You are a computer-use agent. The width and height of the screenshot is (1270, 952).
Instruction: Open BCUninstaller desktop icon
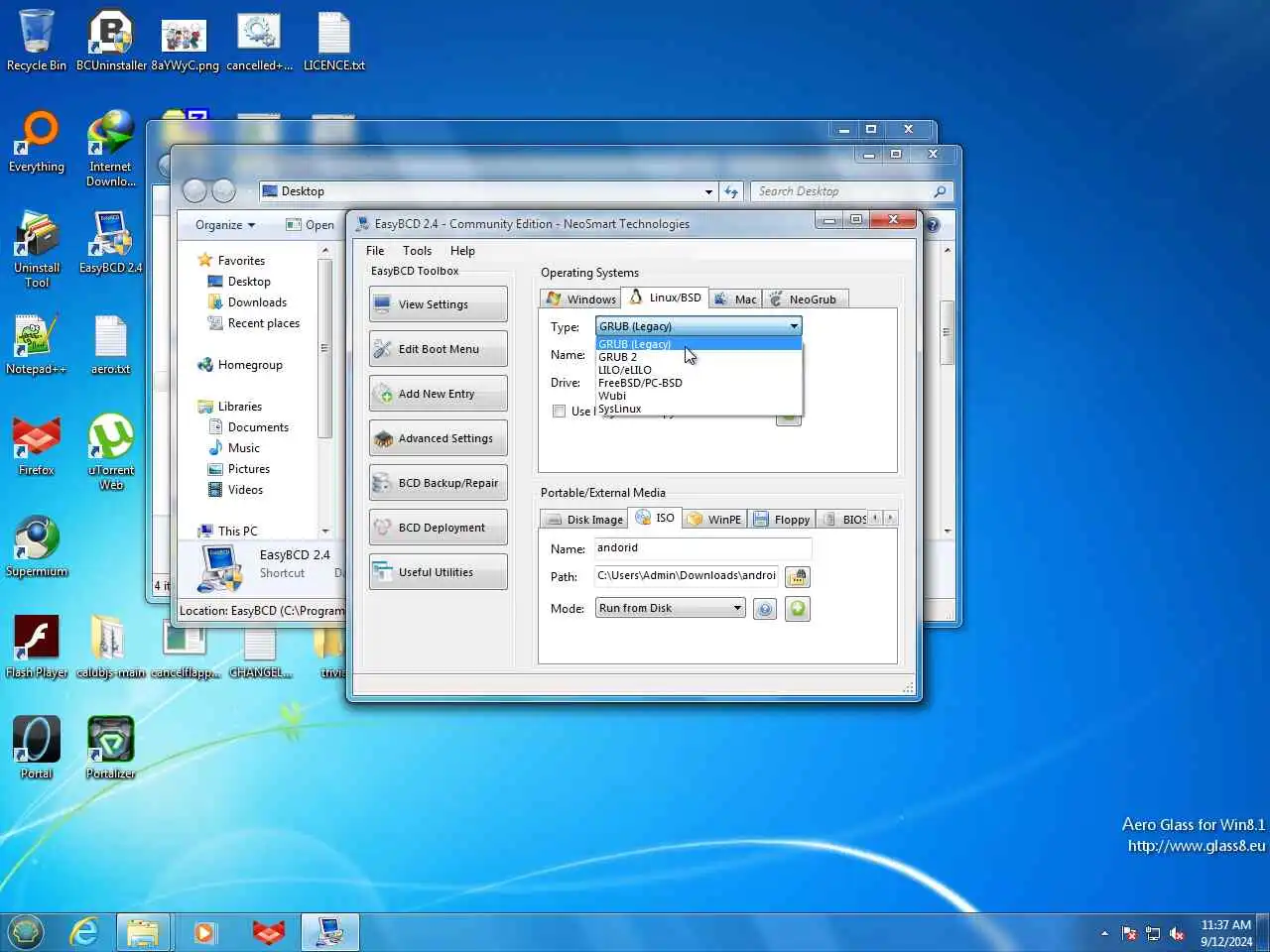point(111,41)
